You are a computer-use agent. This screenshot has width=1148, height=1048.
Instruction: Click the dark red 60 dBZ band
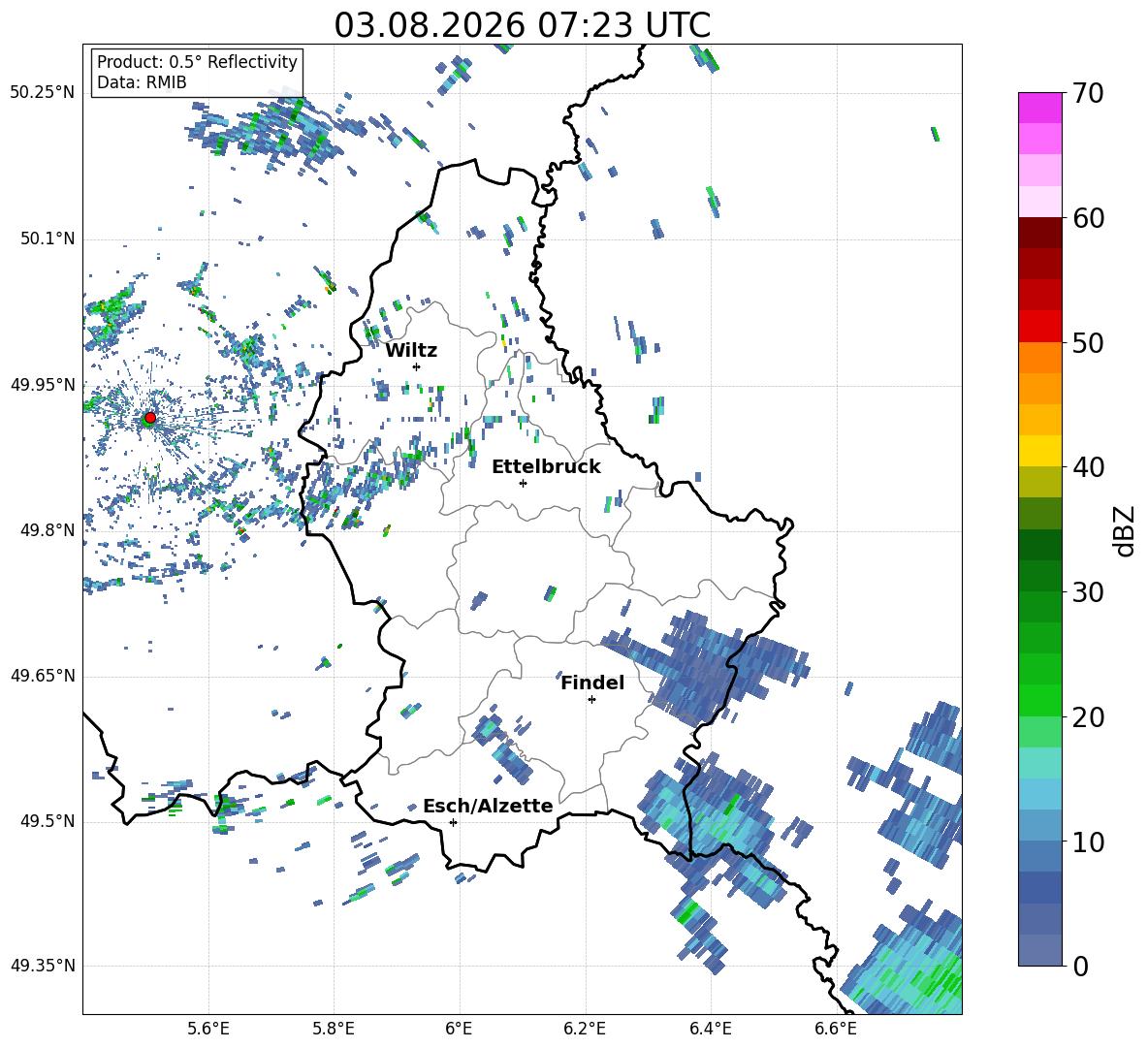[1039, 233]
